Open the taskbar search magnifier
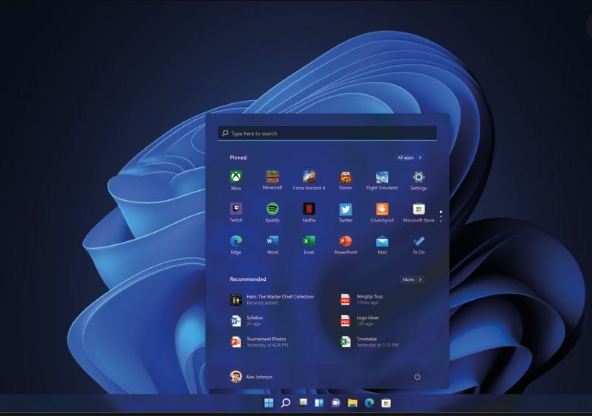Screen dimensions: 592x416 click(286, 403)
